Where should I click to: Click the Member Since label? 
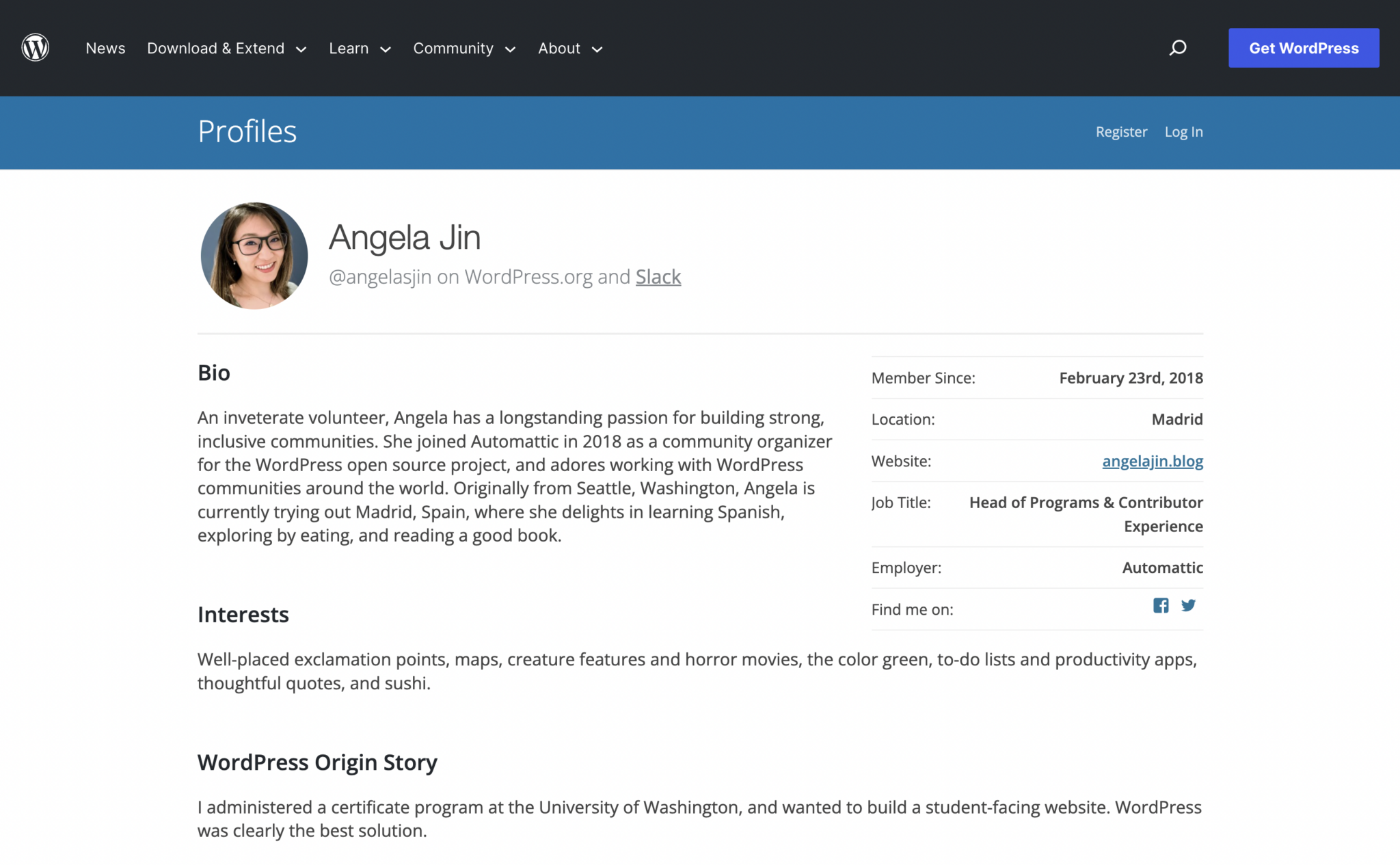click(x=924, y=378)
